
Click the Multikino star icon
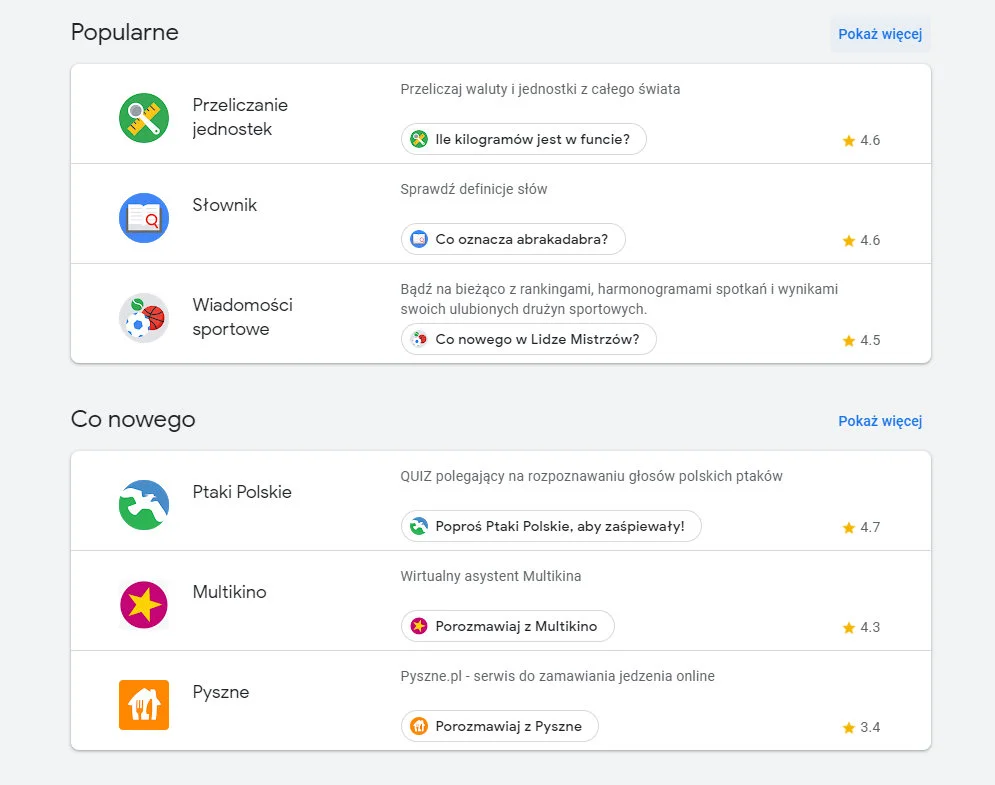(144, 605)
